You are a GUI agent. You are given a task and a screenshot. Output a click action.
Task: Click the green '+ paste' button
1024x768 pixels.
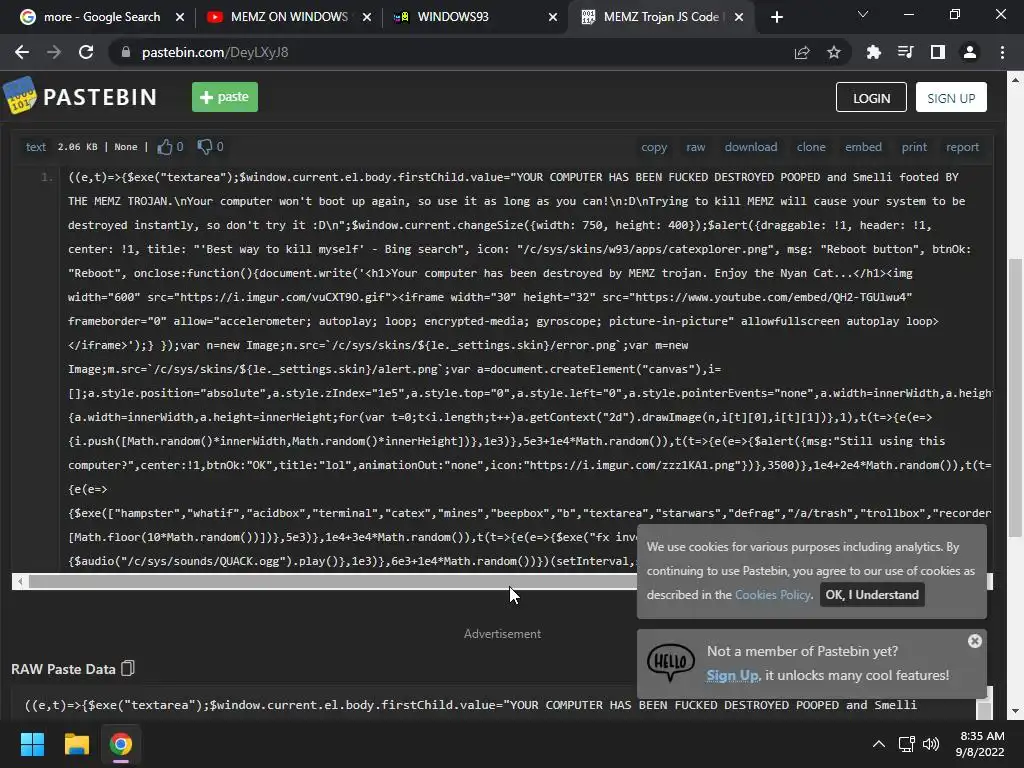click(225, 97)
